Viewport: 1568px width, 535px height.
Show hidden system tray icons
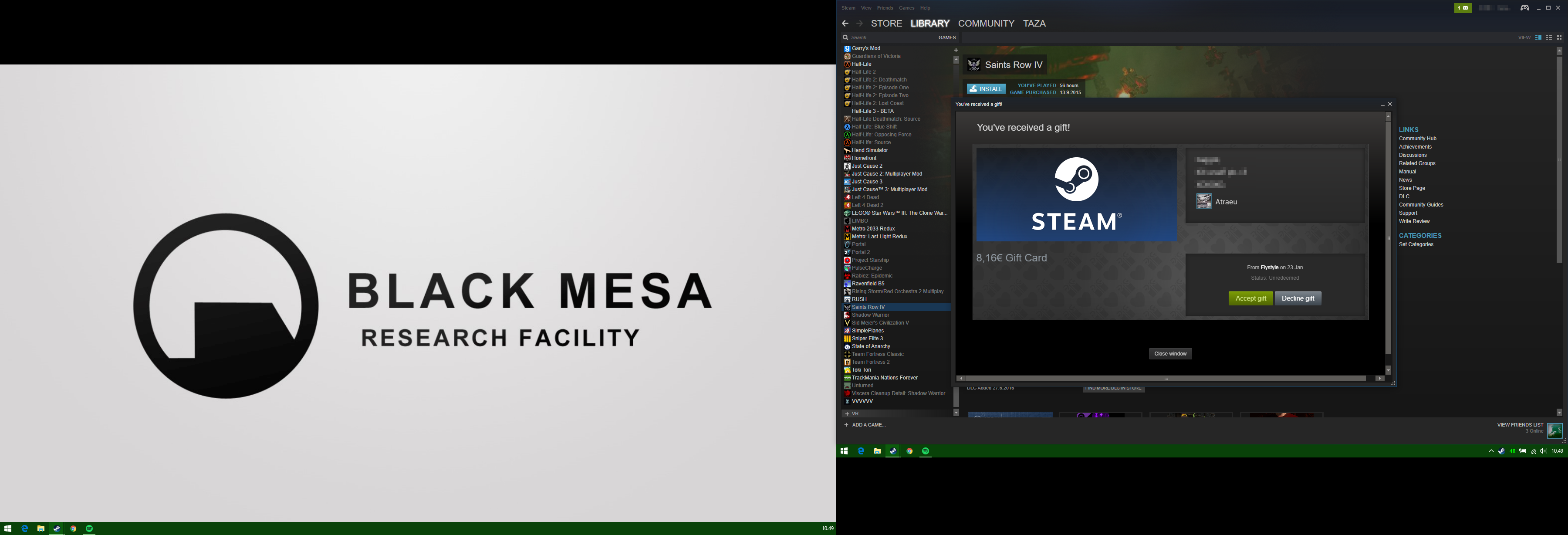tap(1491, 451)
